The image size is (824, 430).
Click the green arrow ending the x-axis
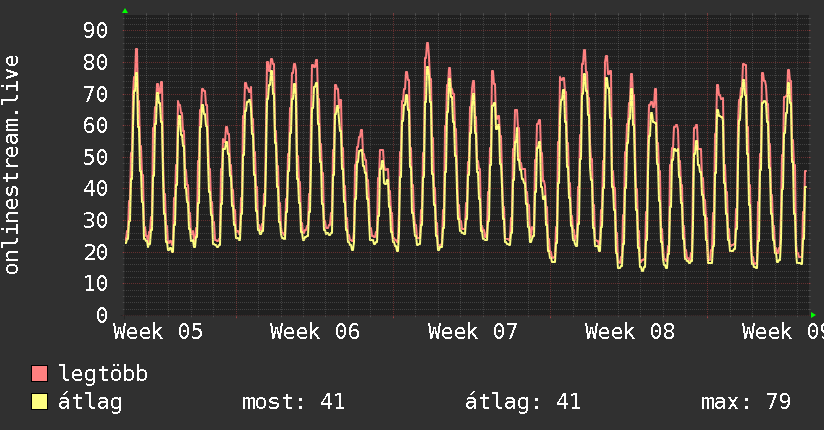click(x=813, y=315)
